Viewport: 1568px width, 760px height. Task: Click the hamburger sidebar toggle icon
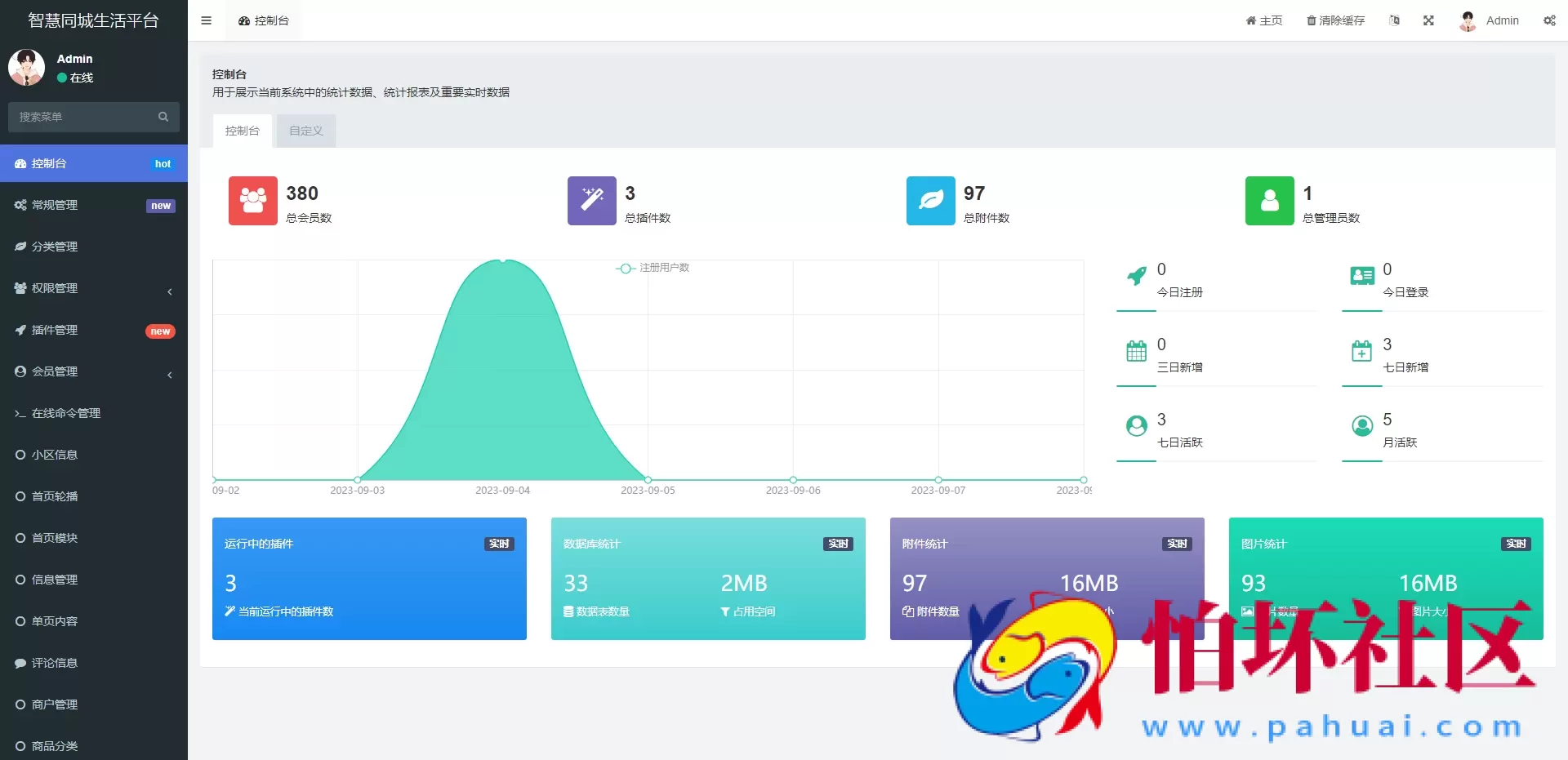(206, 20)
